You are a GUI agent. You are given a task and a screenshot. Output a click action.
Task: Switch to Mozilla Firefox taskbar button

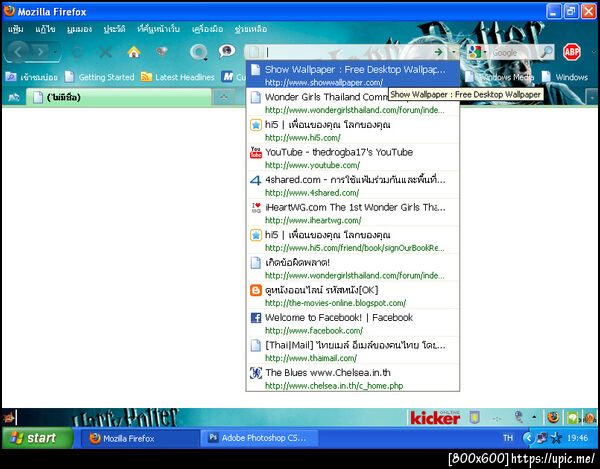pyautogui.click(x=139, y=438)
